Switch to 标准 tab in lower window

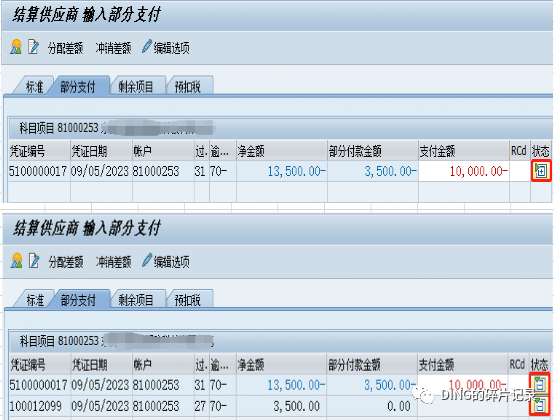point(35,300)
